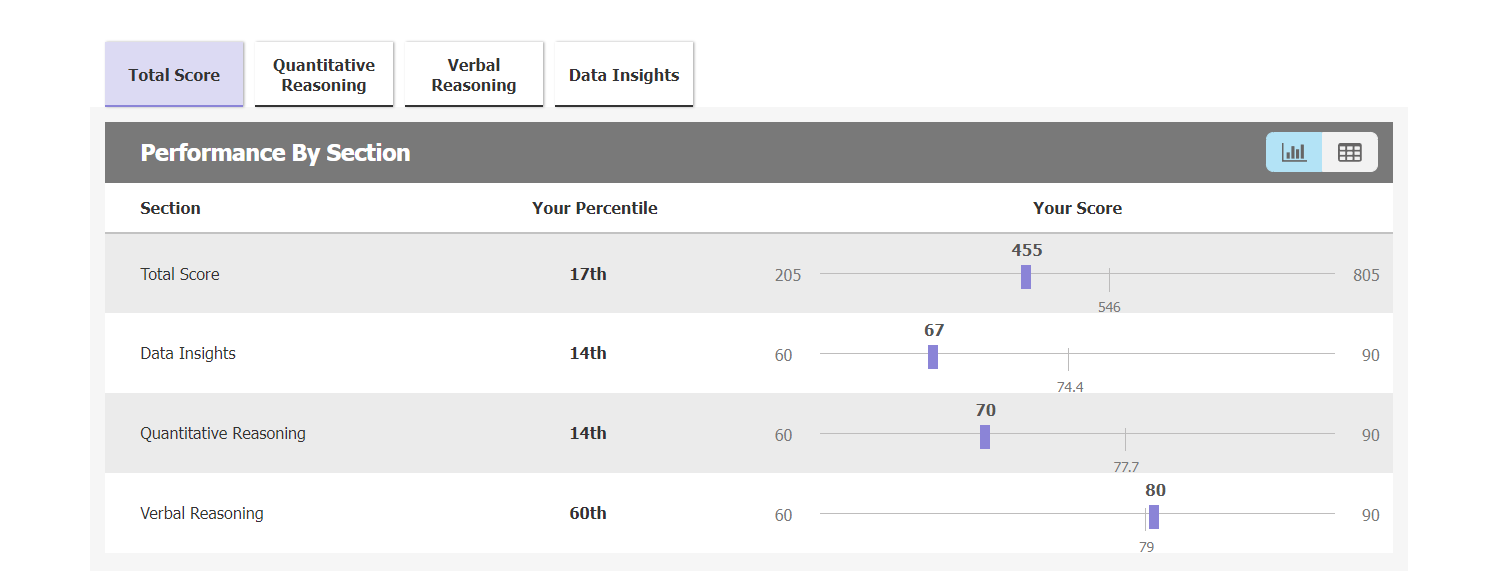Click the Verbal Reasoning 60th percentile value
This screenshot has height=571, width=1503.
(588, 513)
